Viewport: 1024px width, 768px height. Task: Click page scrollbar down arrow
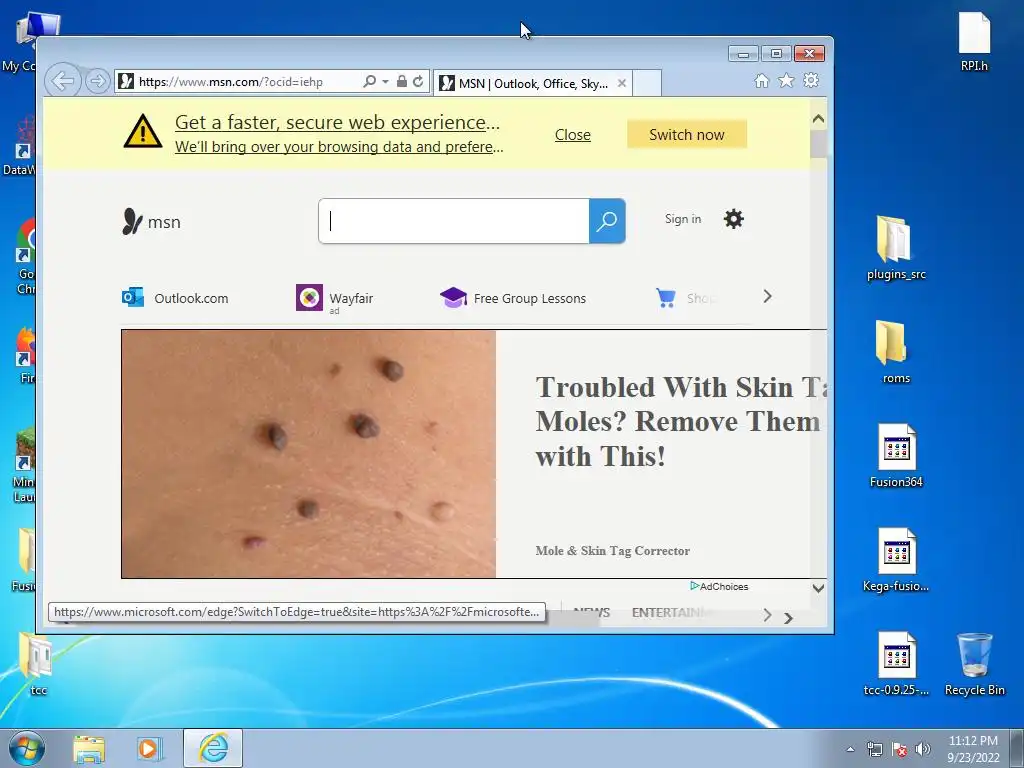coord(818,588)
